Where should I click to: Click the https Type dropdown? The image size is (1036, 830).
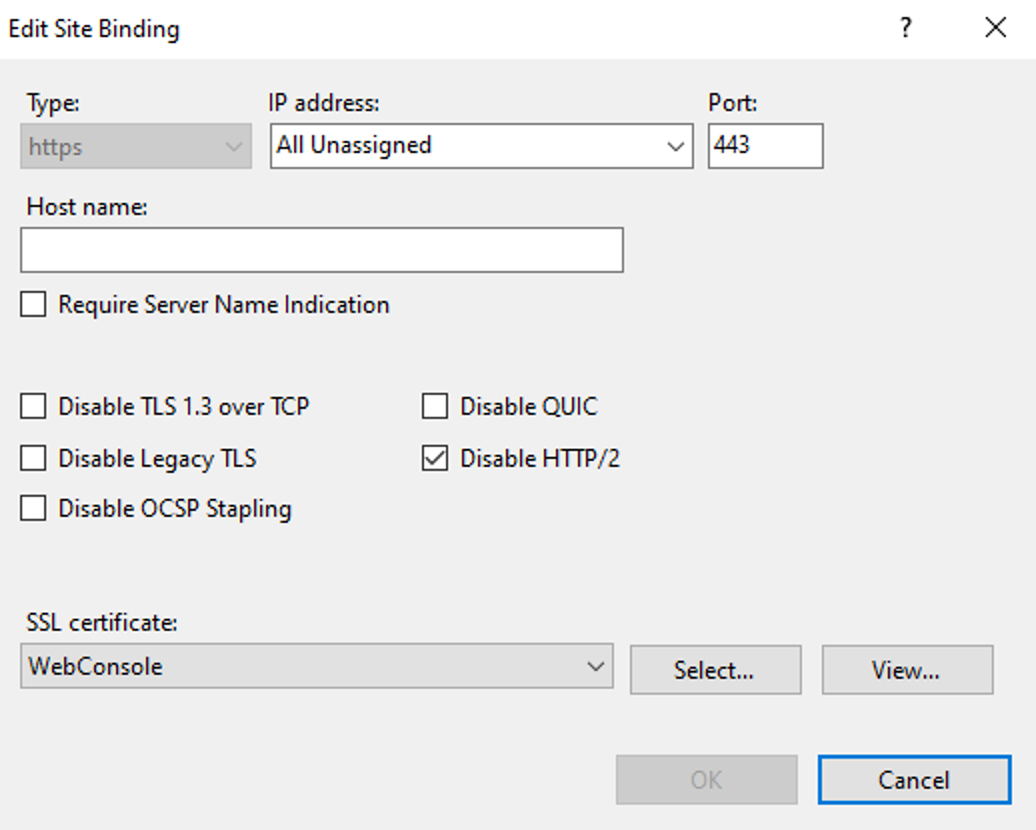pos(136,147)
